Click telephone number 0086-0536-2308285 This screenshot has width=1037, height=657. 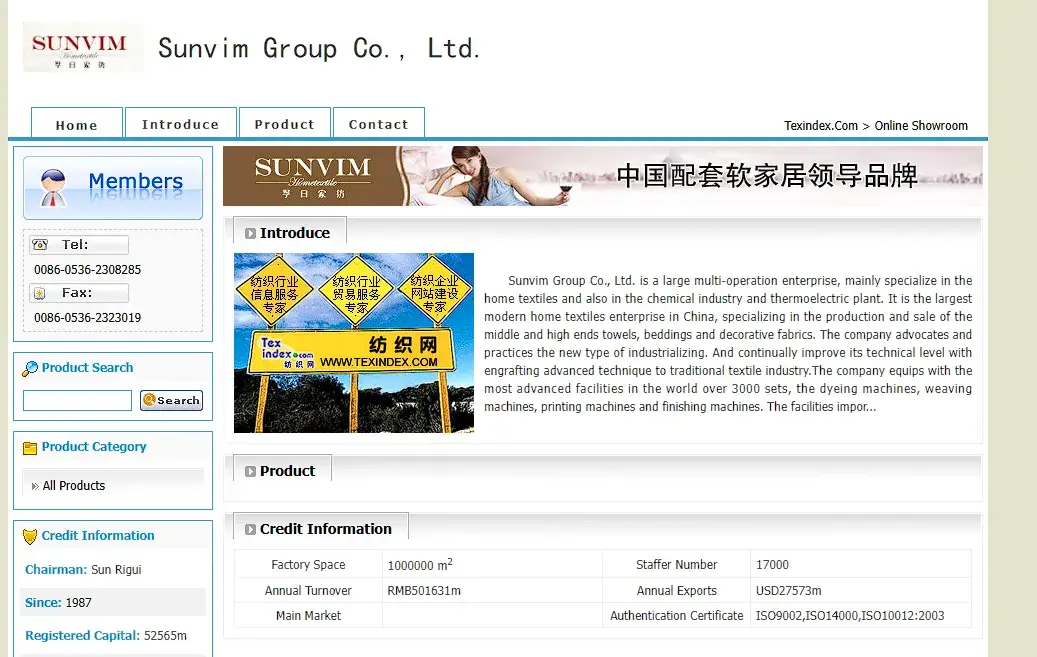tap(87, 270)
